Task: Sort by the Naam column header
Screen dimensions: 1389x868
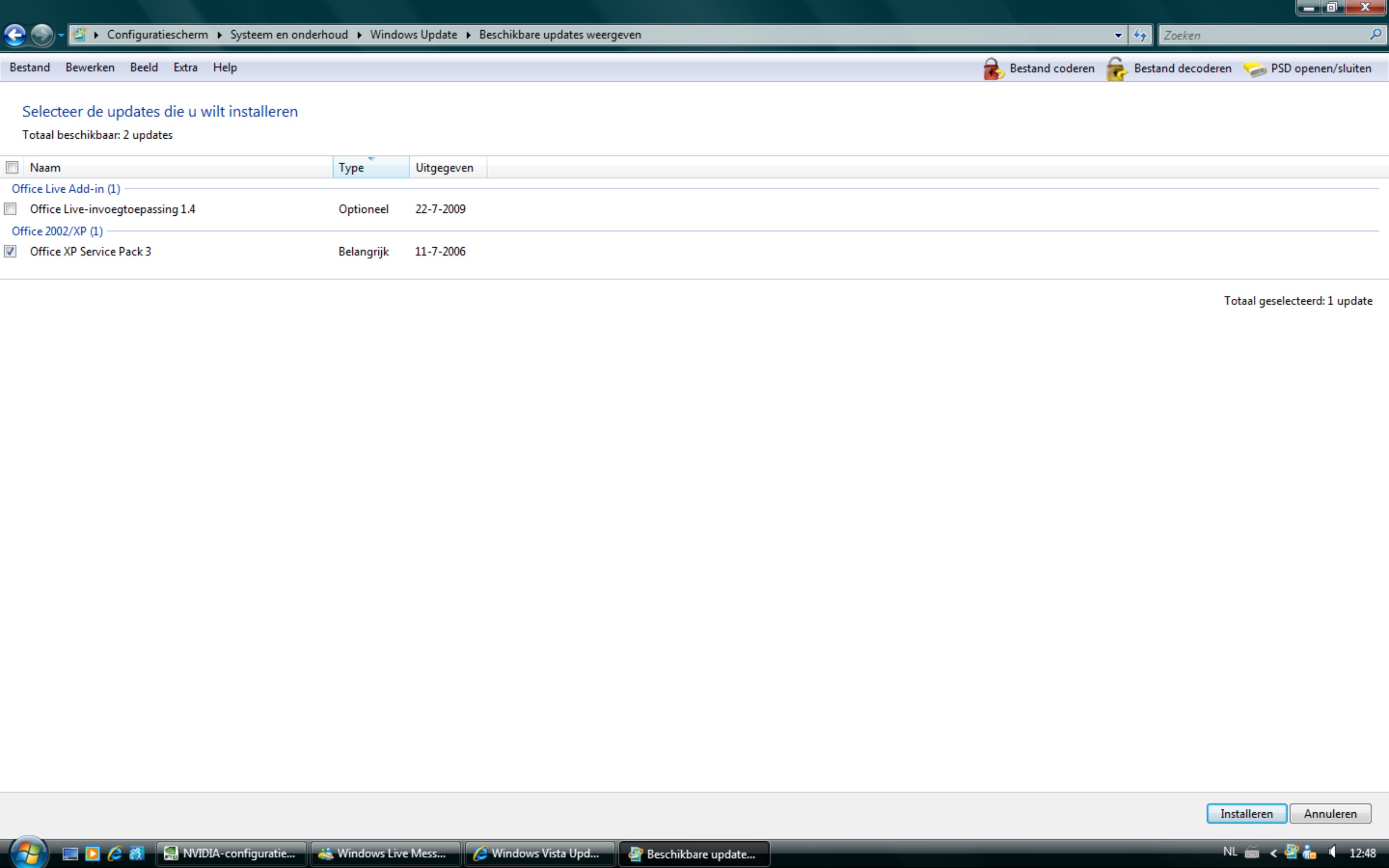Action: click(x=178, y=167)
